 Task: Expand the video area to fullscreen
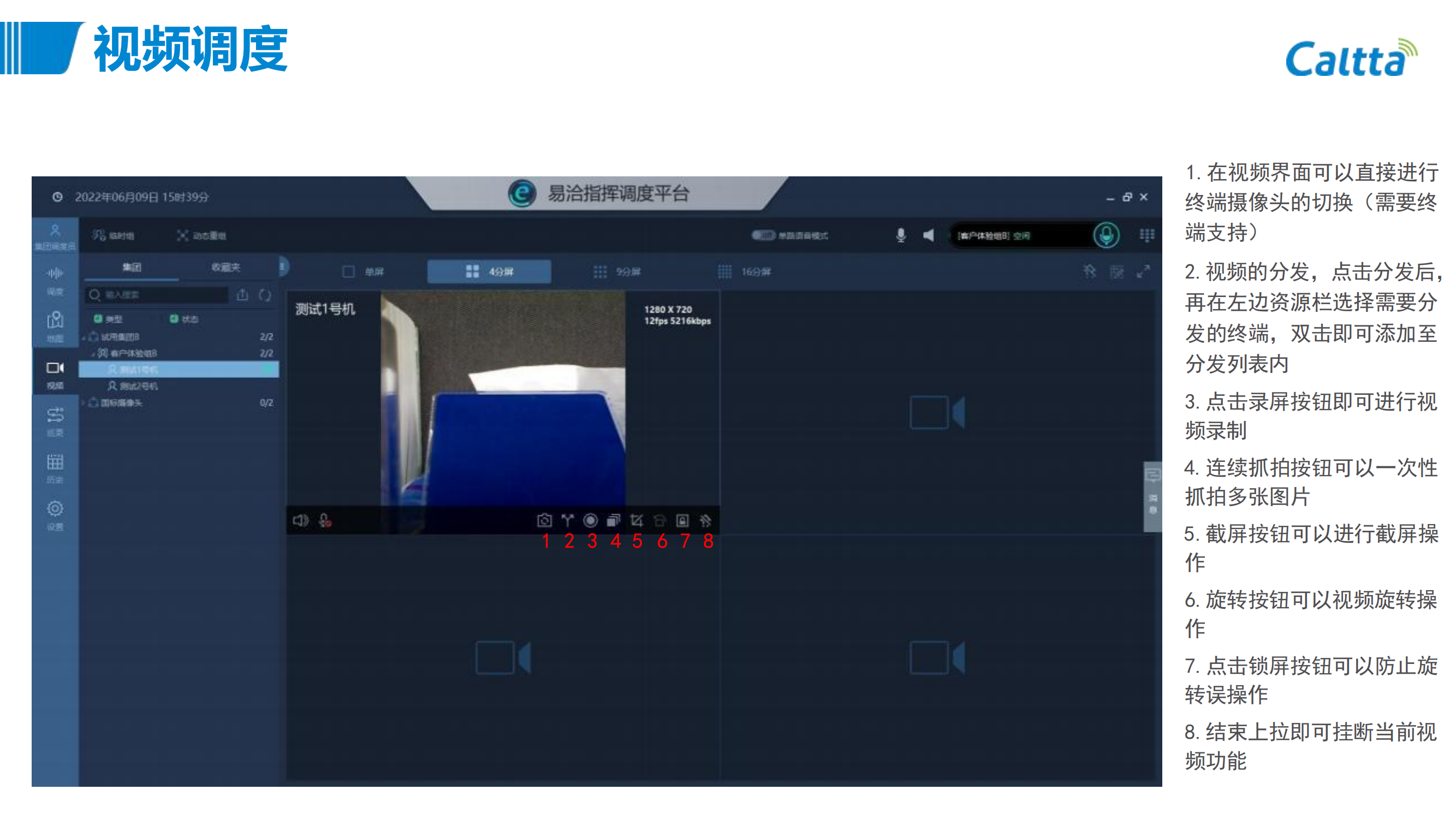(x=1143, y=272)
